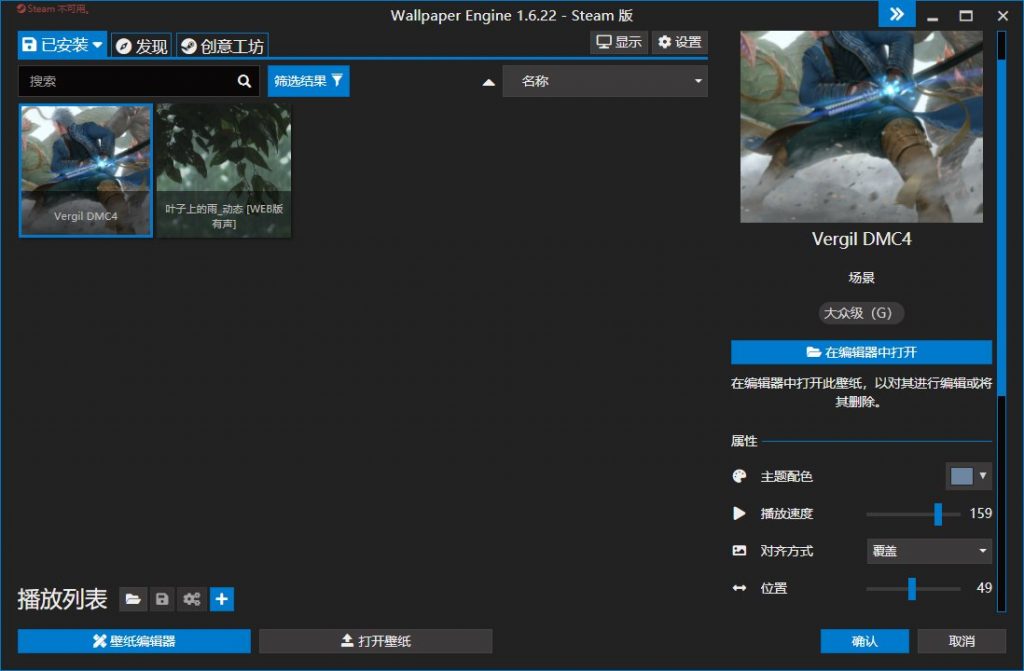Click 在编辑器中打开 to edit wallpaper
1024x671 pixels.
(x=860, y=352)
